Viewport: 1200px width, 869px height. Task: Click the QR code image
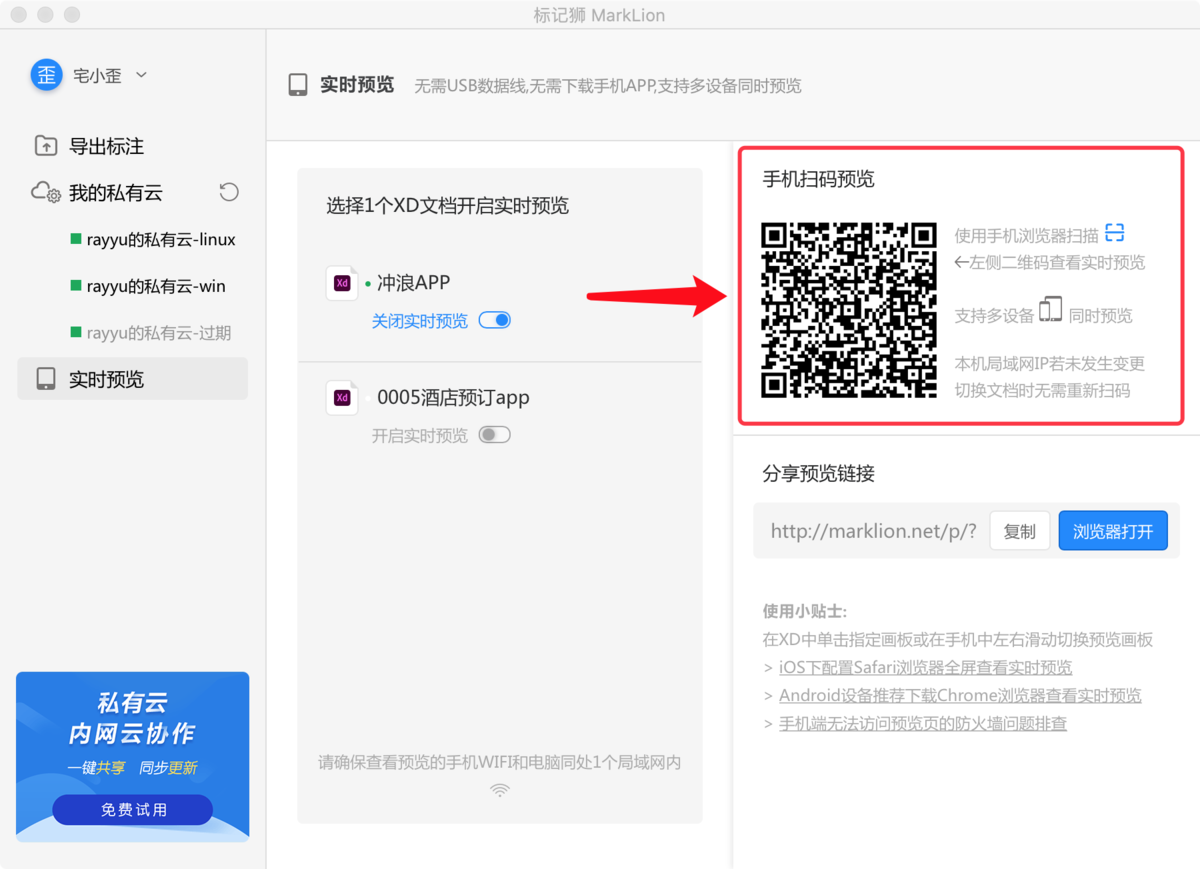point(848,310)
